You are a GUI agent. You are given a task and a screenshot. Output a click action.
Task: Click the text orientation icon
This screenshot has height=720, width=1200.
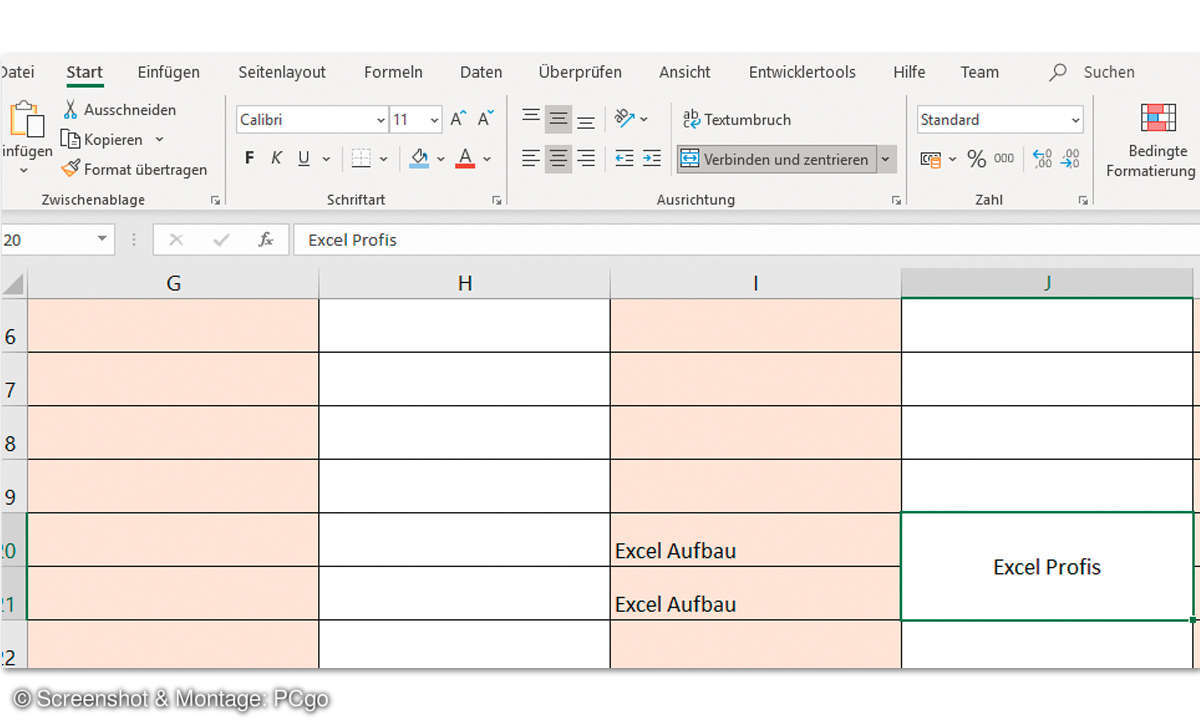[x=625, y=119]
